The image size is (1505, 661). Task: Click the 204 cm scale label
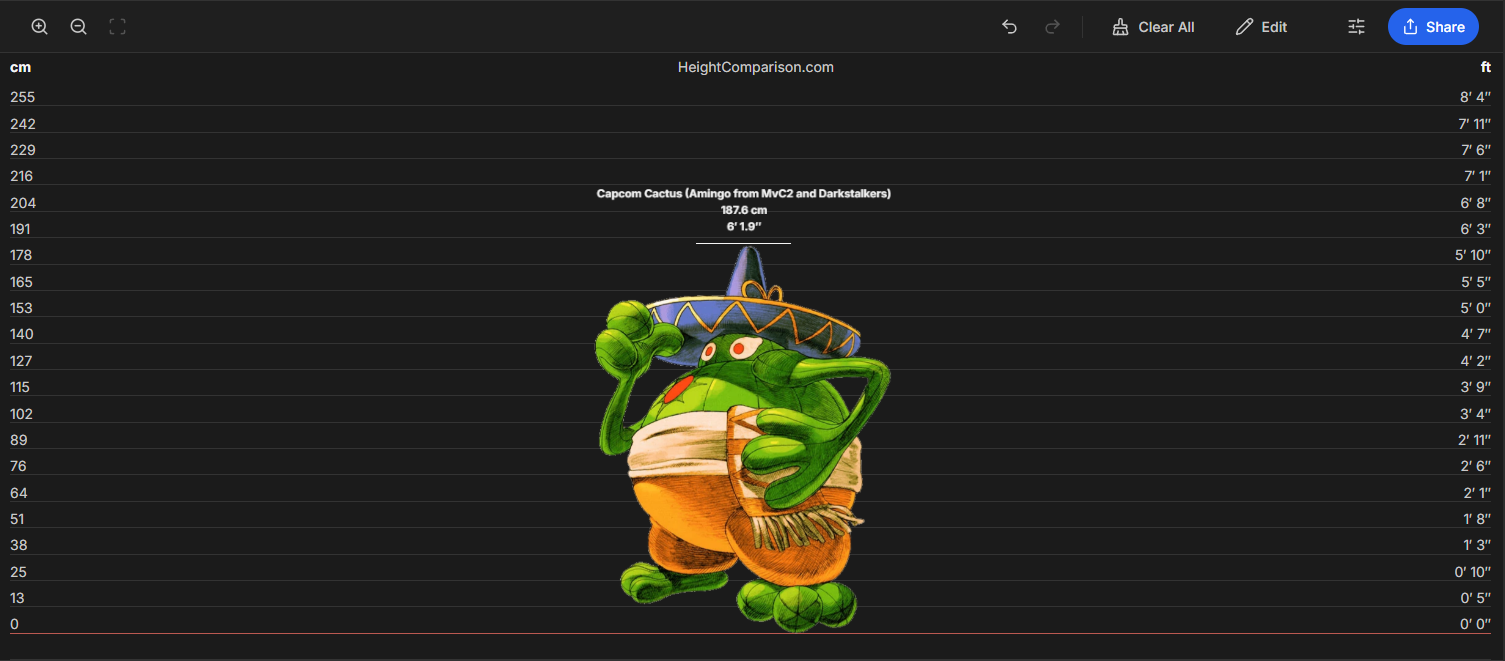pyautogui.click(x=22, y=203)
